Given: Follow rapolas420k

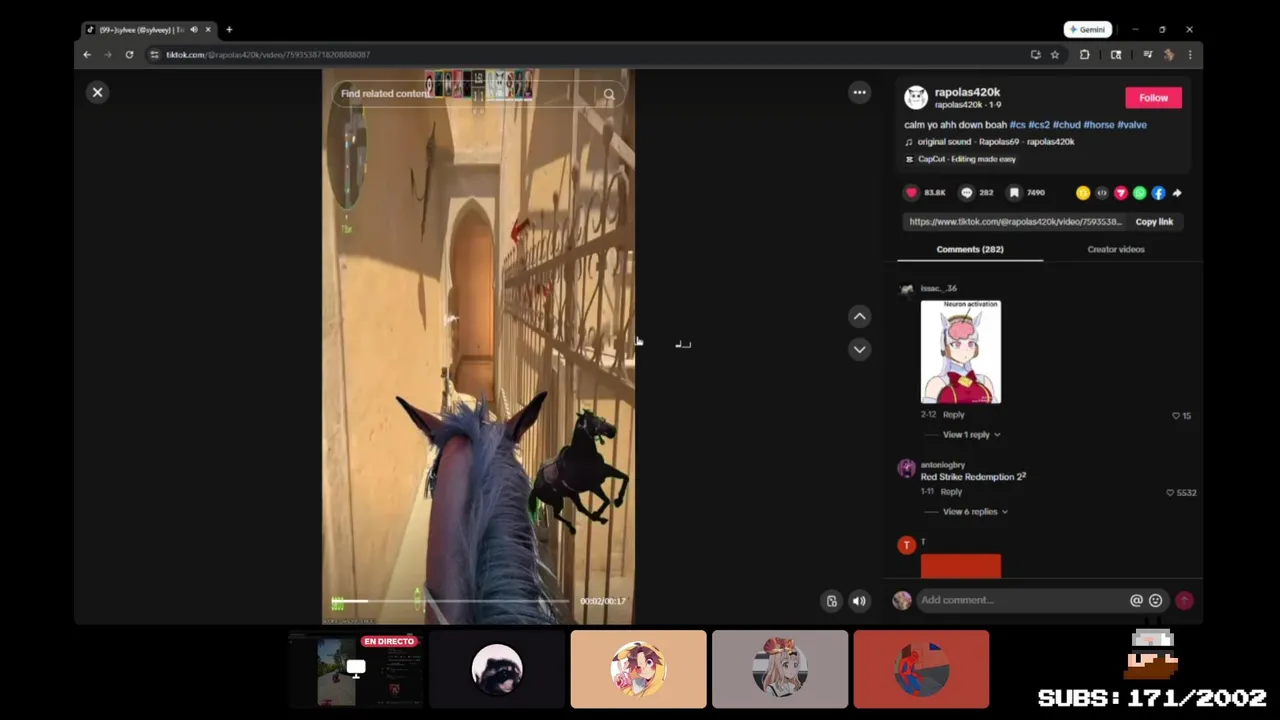Looking at the screenshot, I should [x=1153, y=97].
